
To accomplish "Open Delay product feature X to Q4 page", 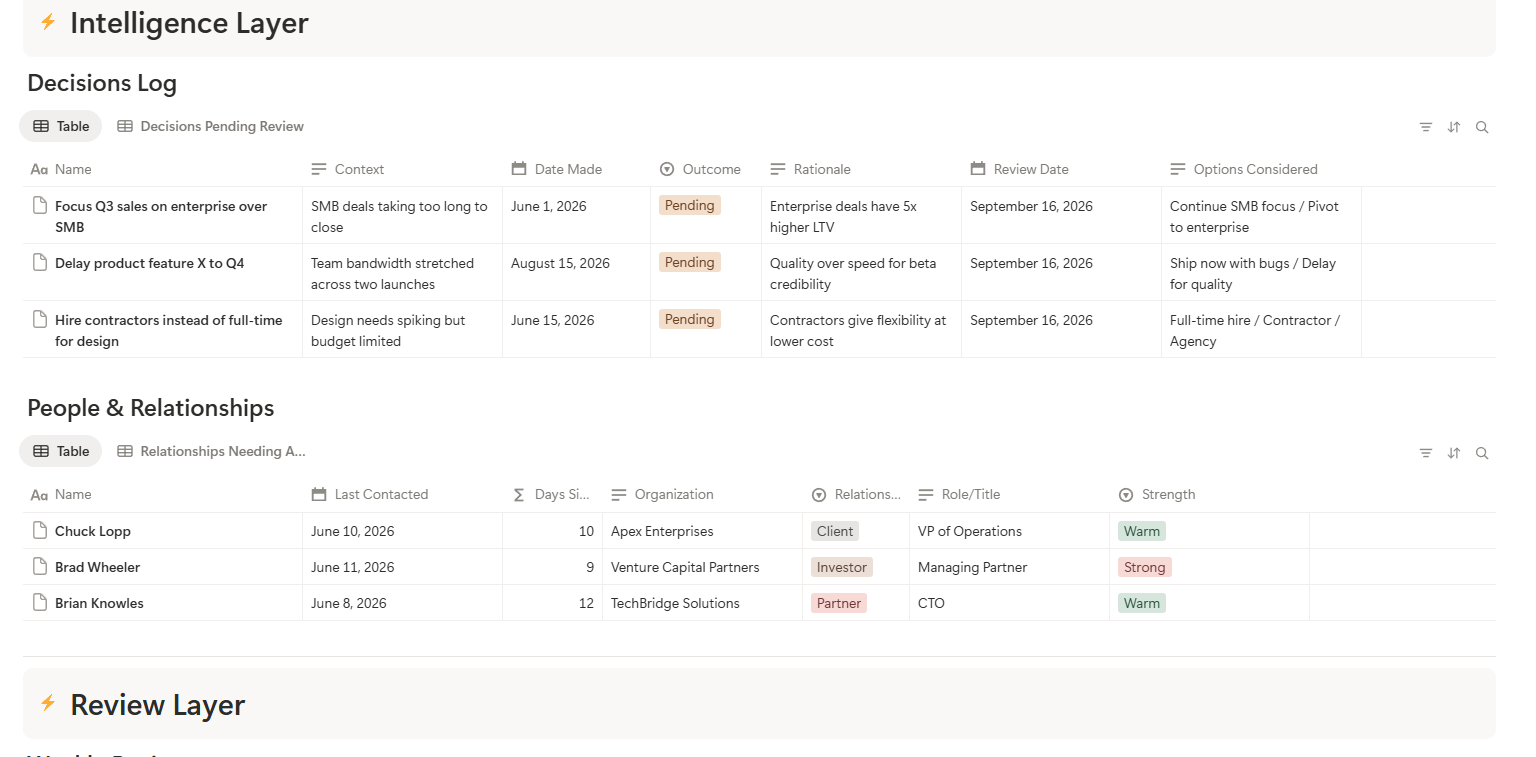I will click(150, 263).
